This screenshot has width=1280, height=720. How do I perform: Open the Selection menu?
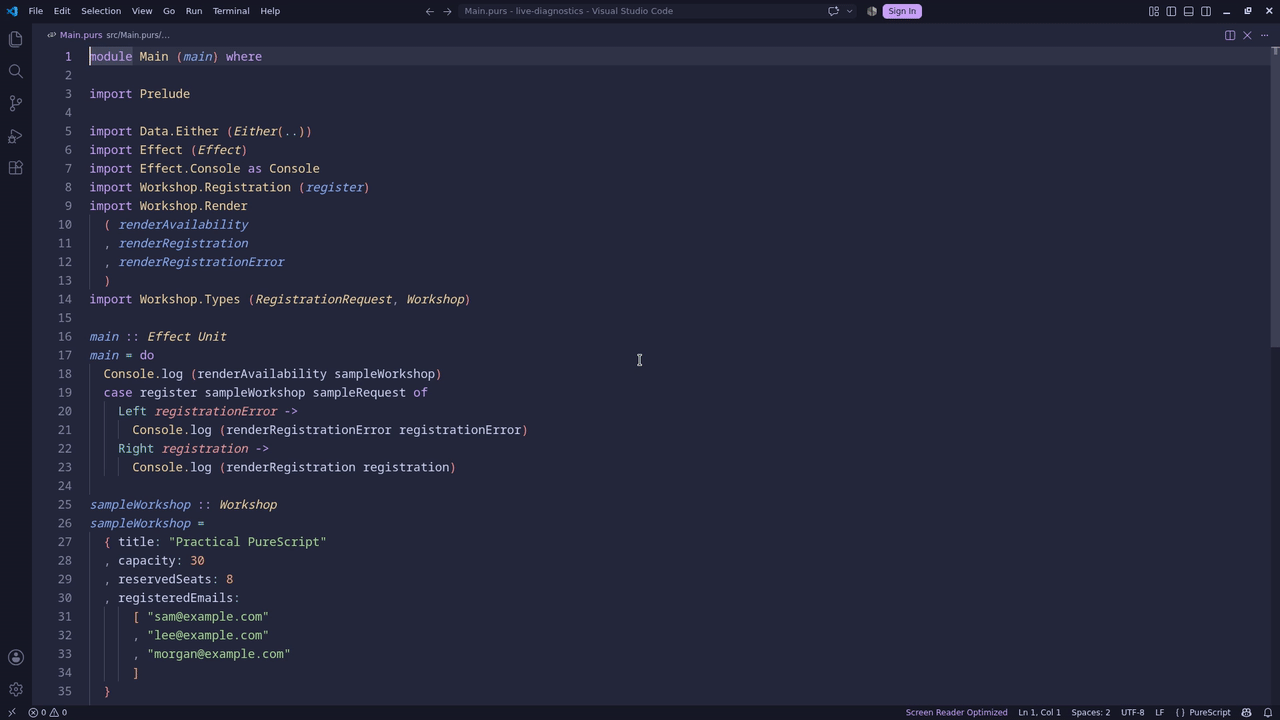[100, 11]
